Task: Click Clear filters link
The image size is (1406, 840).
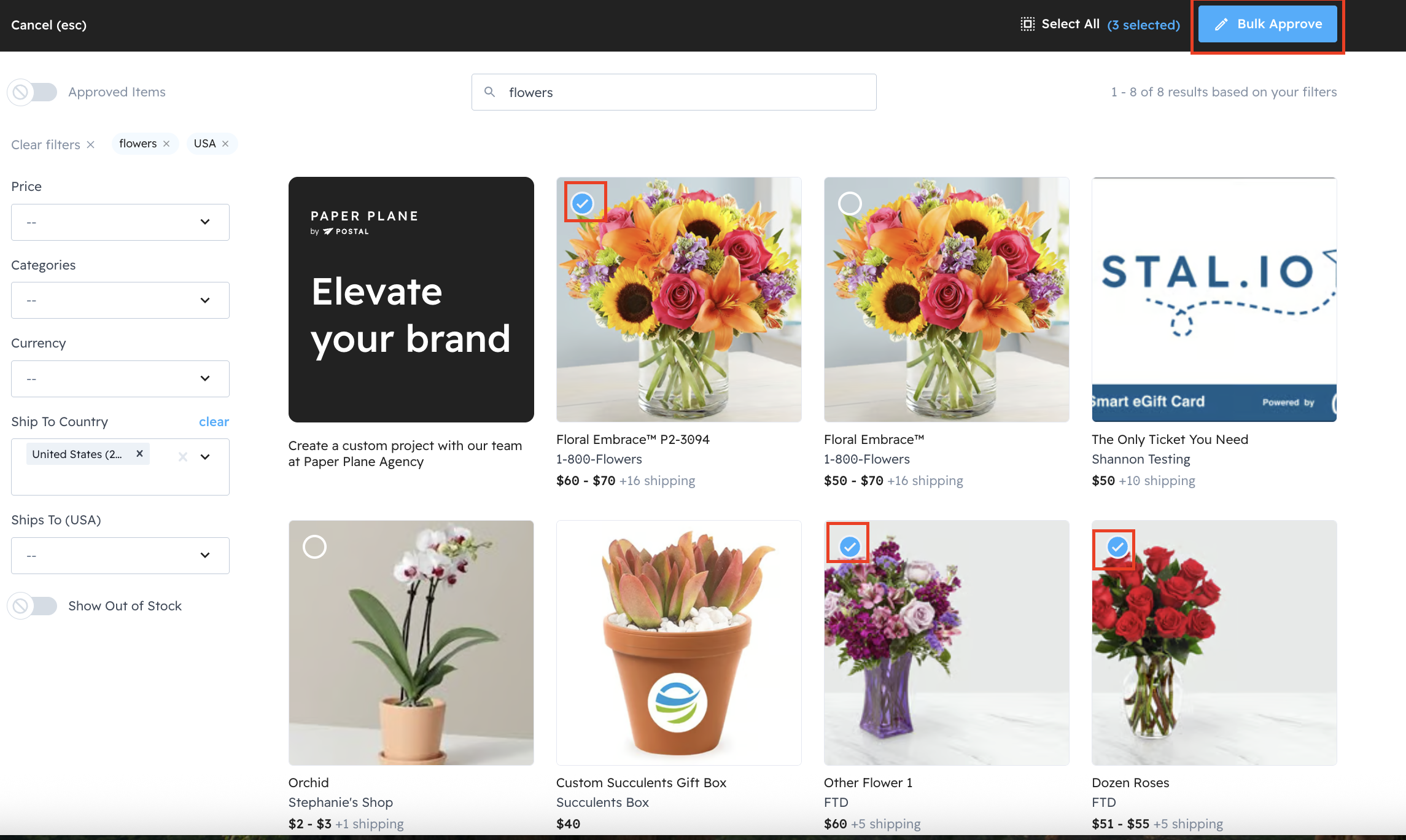Action: point(45,145)
